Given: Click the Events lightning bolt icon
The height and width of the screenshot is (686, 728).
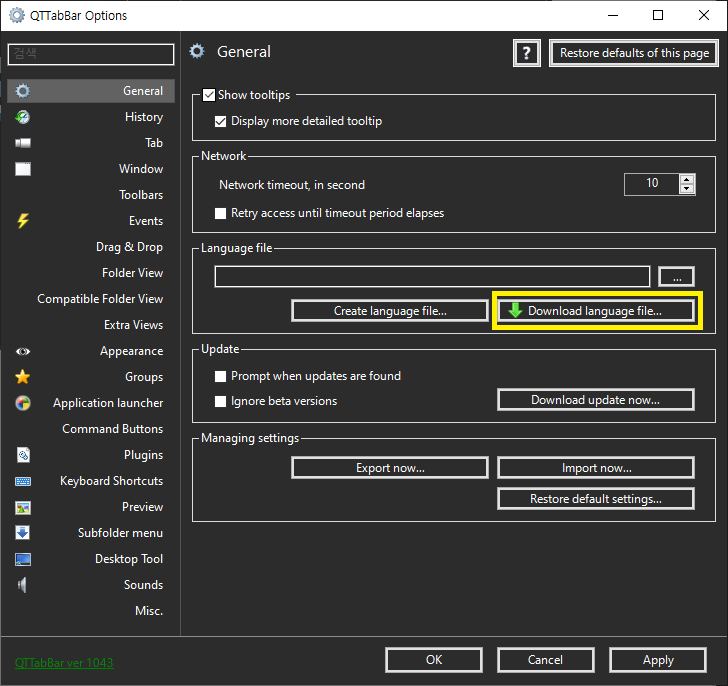Looking at the screenshot, I should [23, 221].
